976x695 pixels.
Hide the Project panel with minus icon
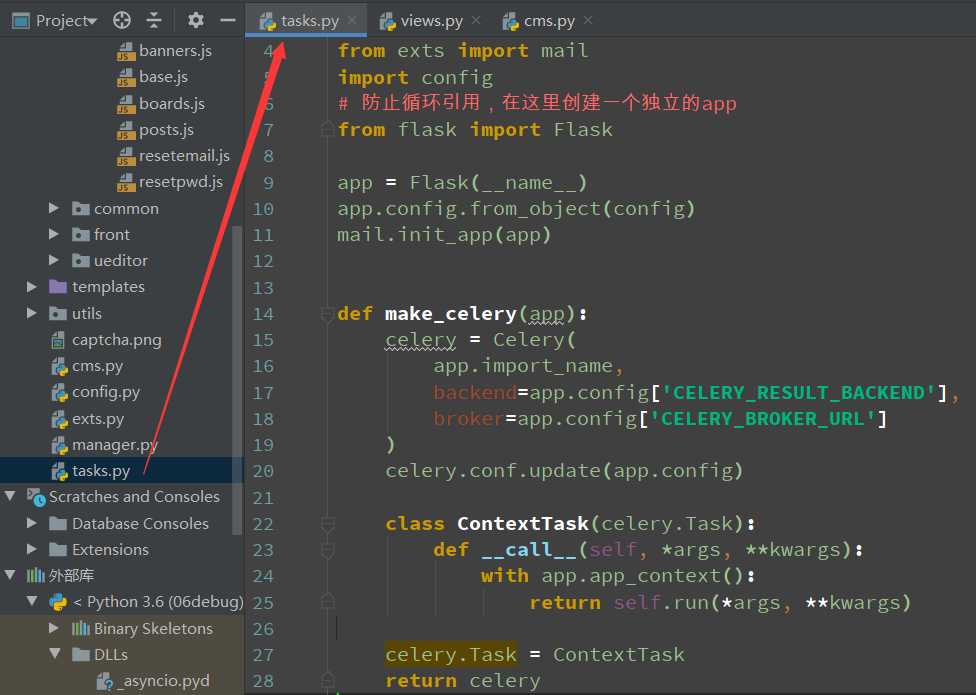point(228,21)
